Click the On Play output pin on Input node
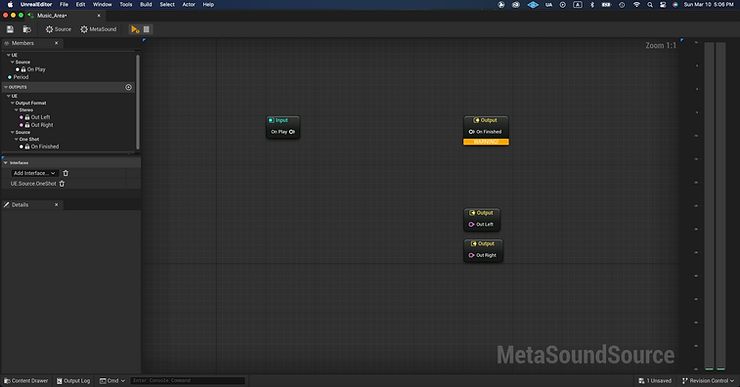The width and height of the screenshot is (740, 387). pos(292,132)
